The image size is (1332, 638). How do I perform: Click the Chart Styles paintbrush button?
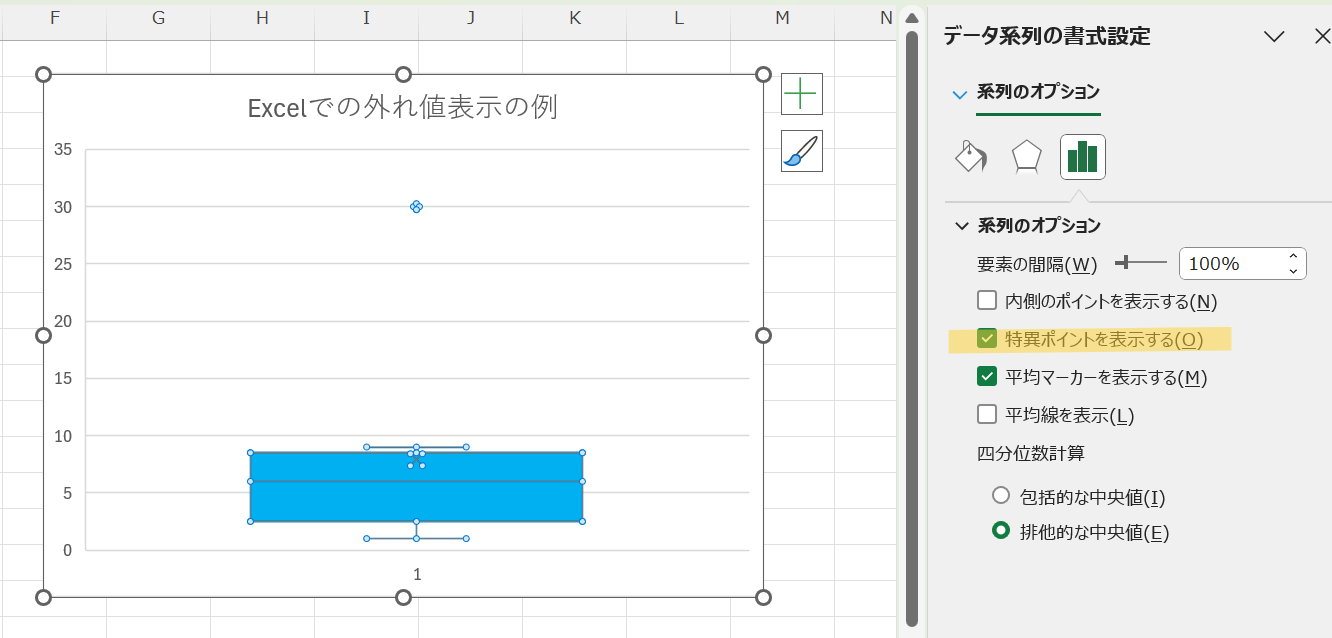click(801, 151)
